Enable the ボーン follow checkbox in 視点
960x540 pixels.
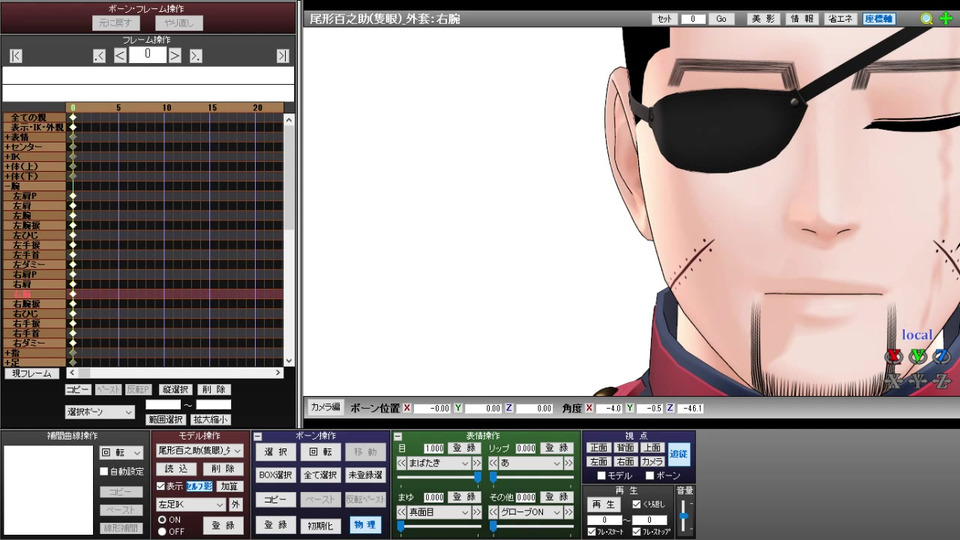click(650, 476)
